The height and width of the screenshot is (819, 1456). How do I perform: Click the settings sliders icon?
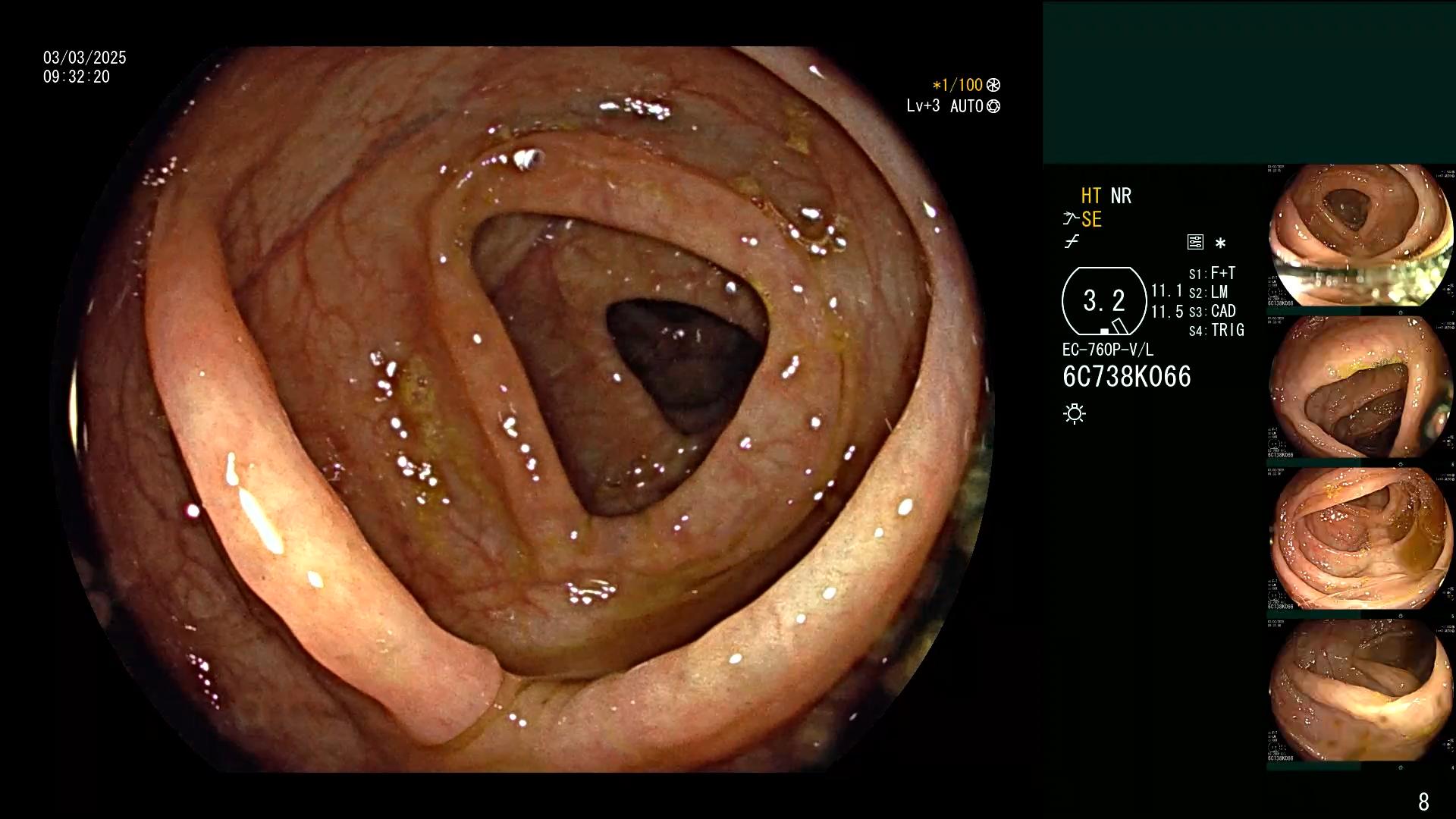pos(1195,243)
